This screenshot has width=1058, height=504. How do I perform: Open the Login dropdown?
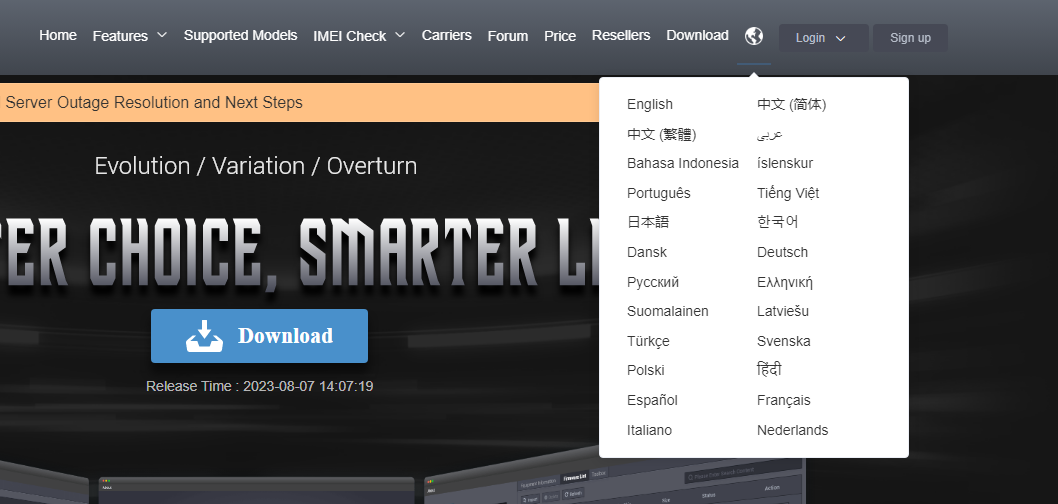click(823, 38)
